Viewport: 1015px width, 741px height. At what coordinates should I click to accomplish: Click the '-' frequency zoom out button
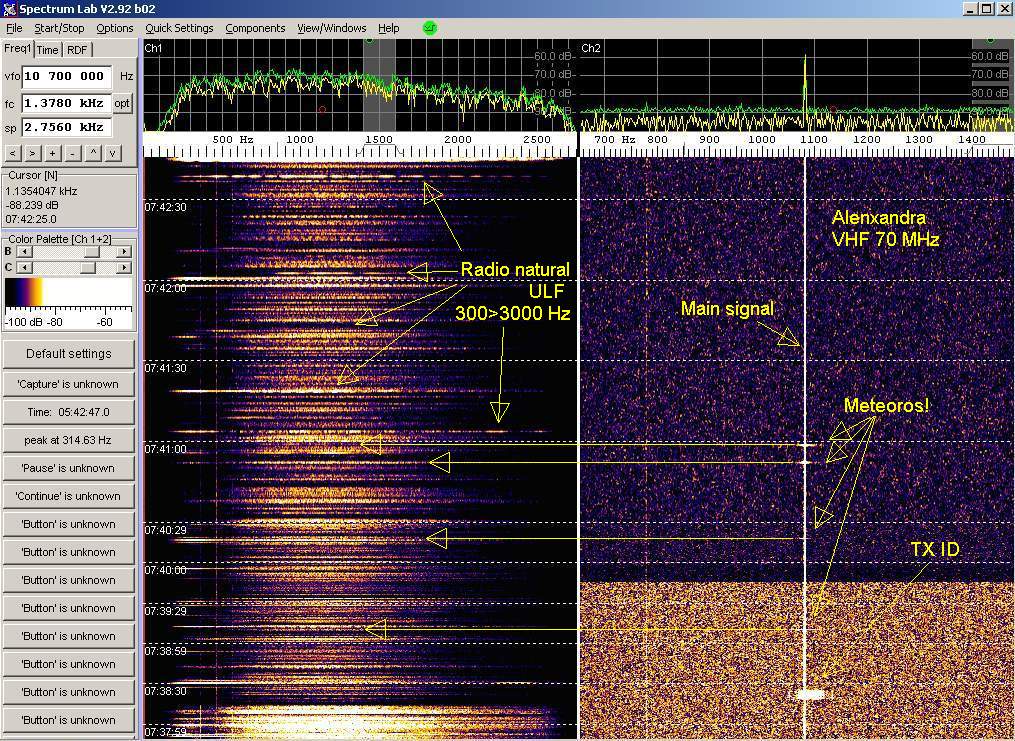click(72, 153)
